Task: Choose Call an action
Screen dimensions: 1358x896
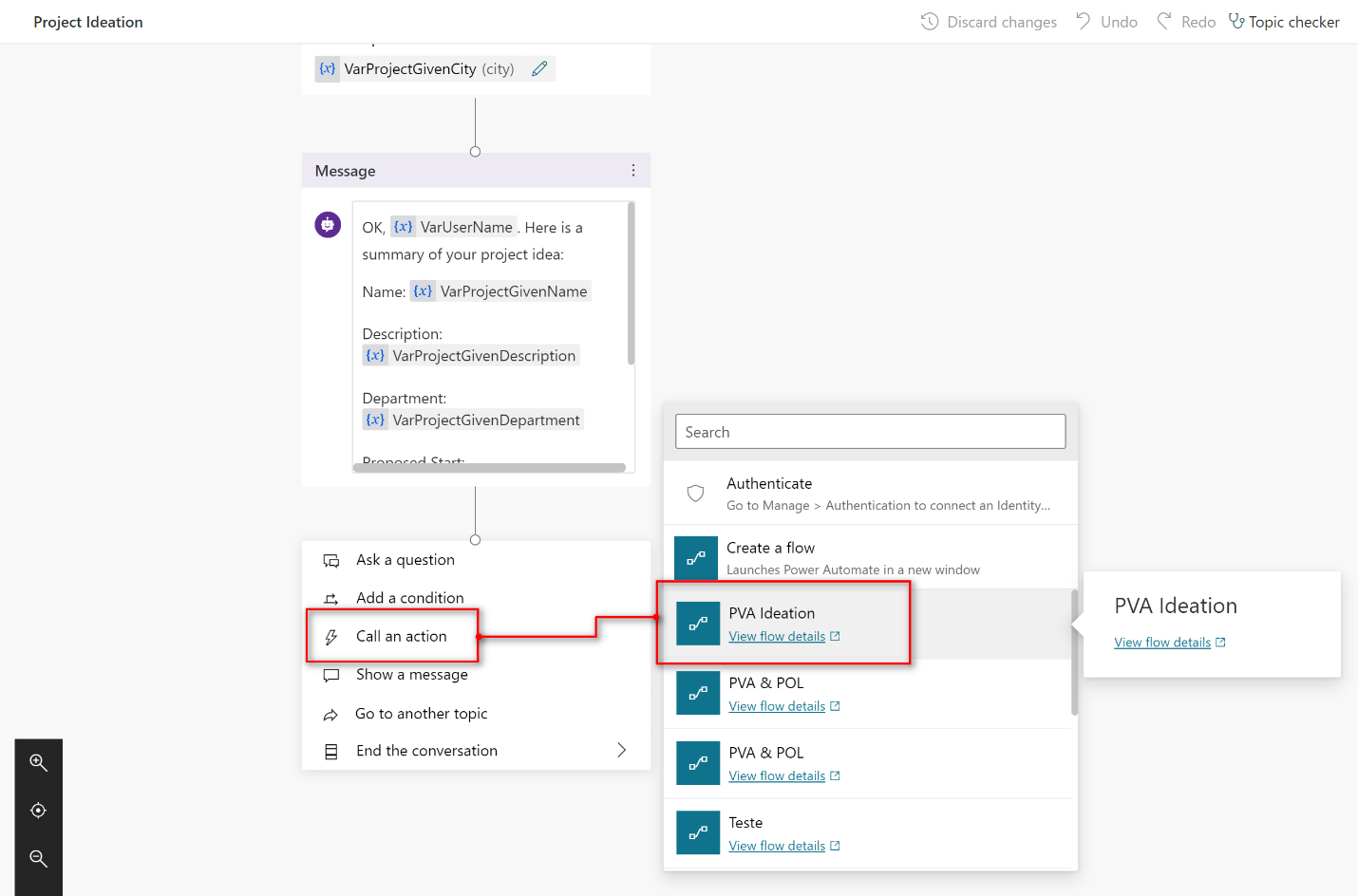Action: click(477, 636)
